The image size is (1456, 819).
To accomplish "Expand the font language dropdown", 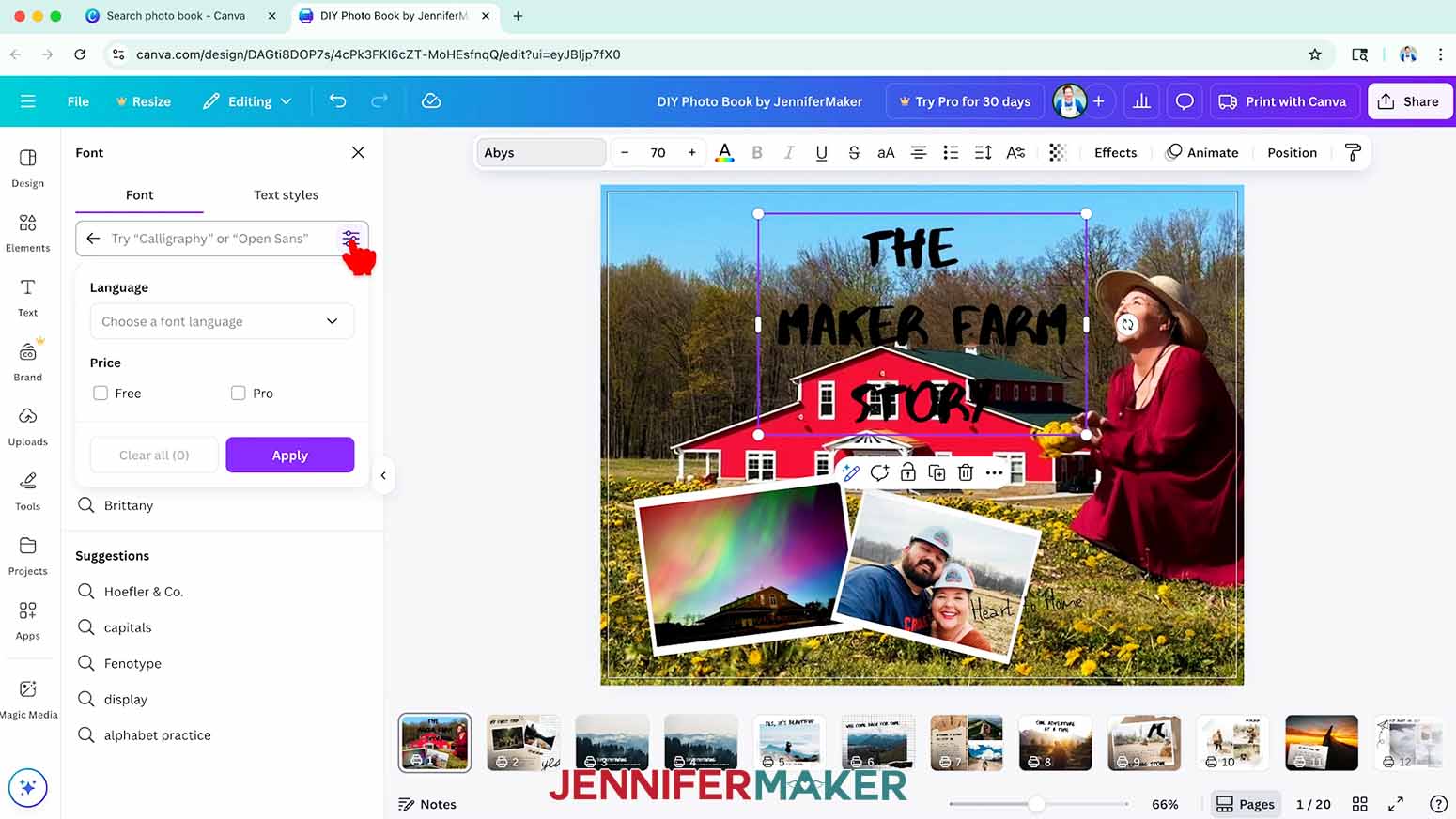I will (222, 321).
